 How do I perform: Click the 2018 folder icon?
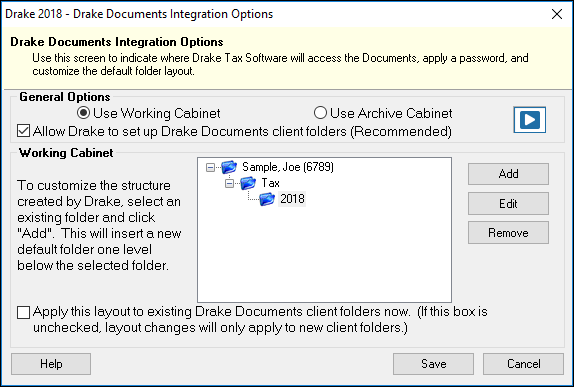point(267,199)
